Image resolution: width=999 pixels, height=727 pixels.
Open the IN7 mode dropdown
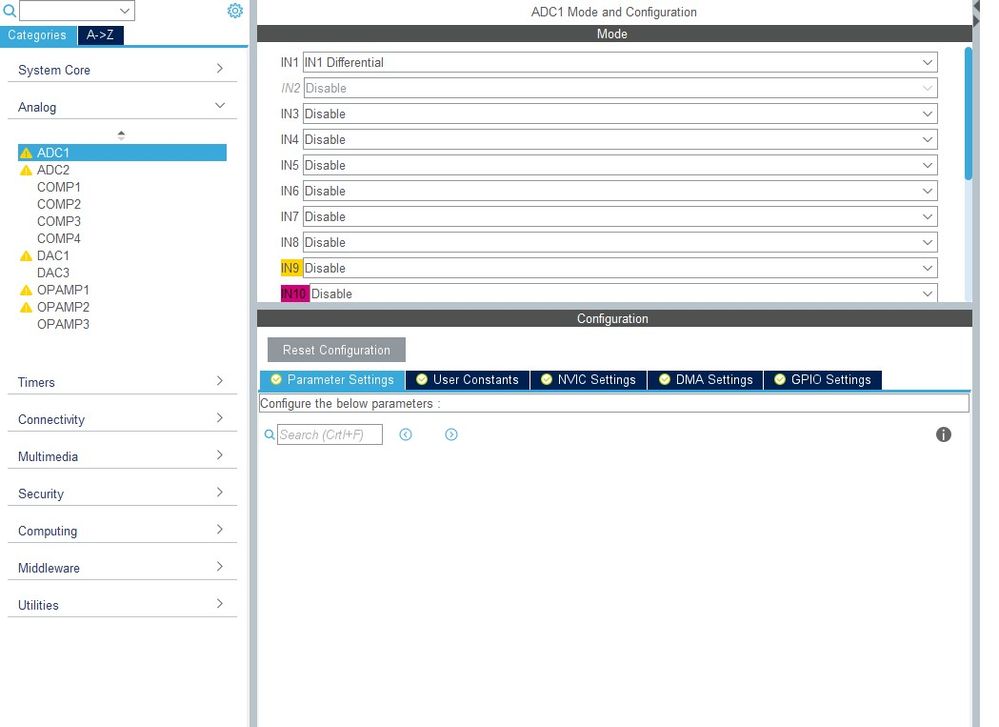(620, 217)
